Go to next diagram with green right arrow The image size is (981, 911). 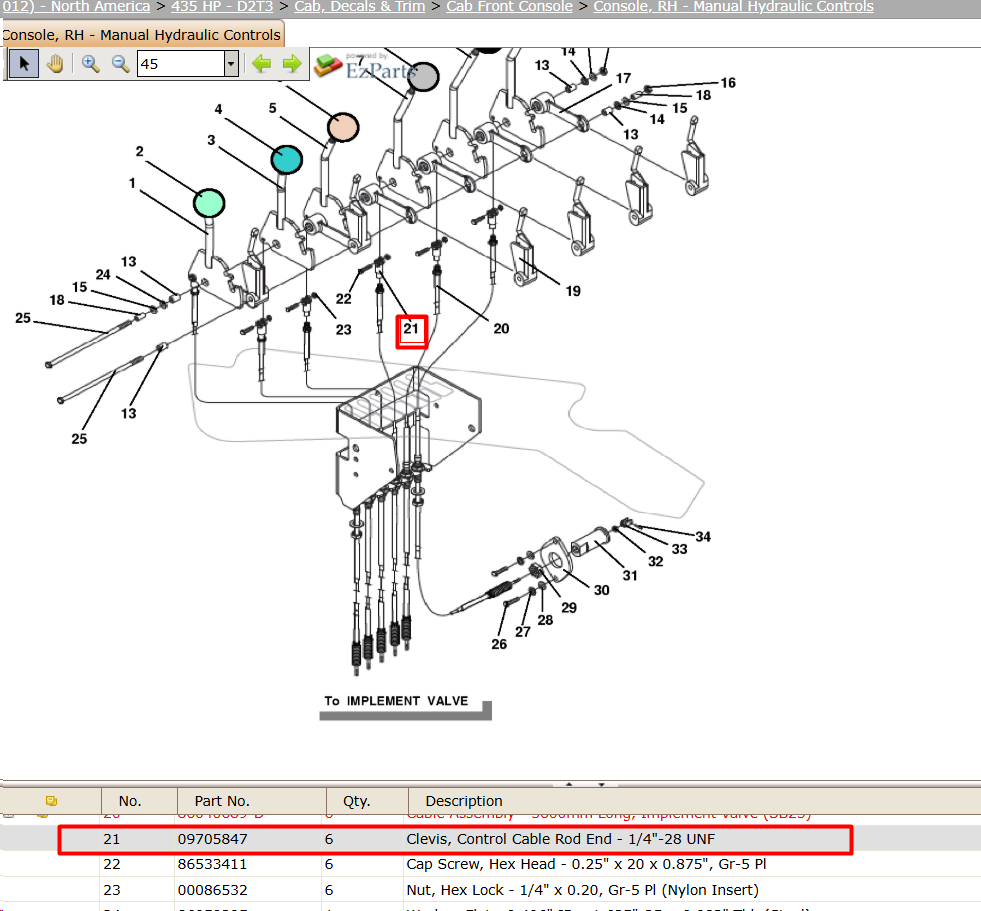click(292, 64)
